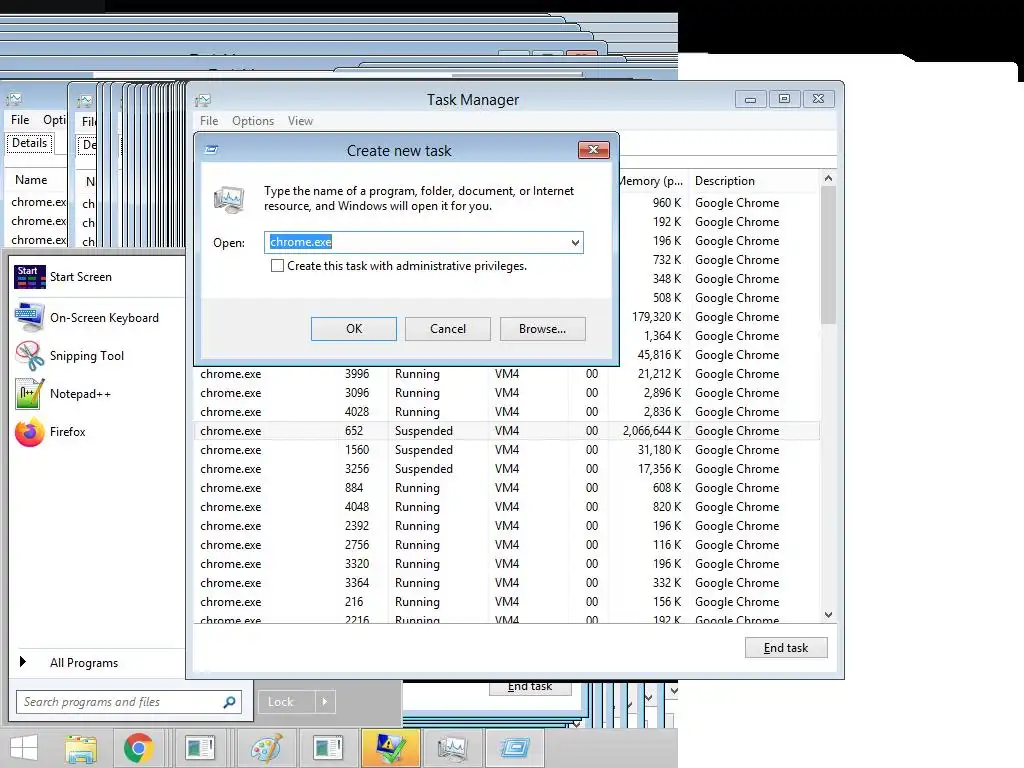Switch to Google Chrome on the taskbar

[138, 748]
